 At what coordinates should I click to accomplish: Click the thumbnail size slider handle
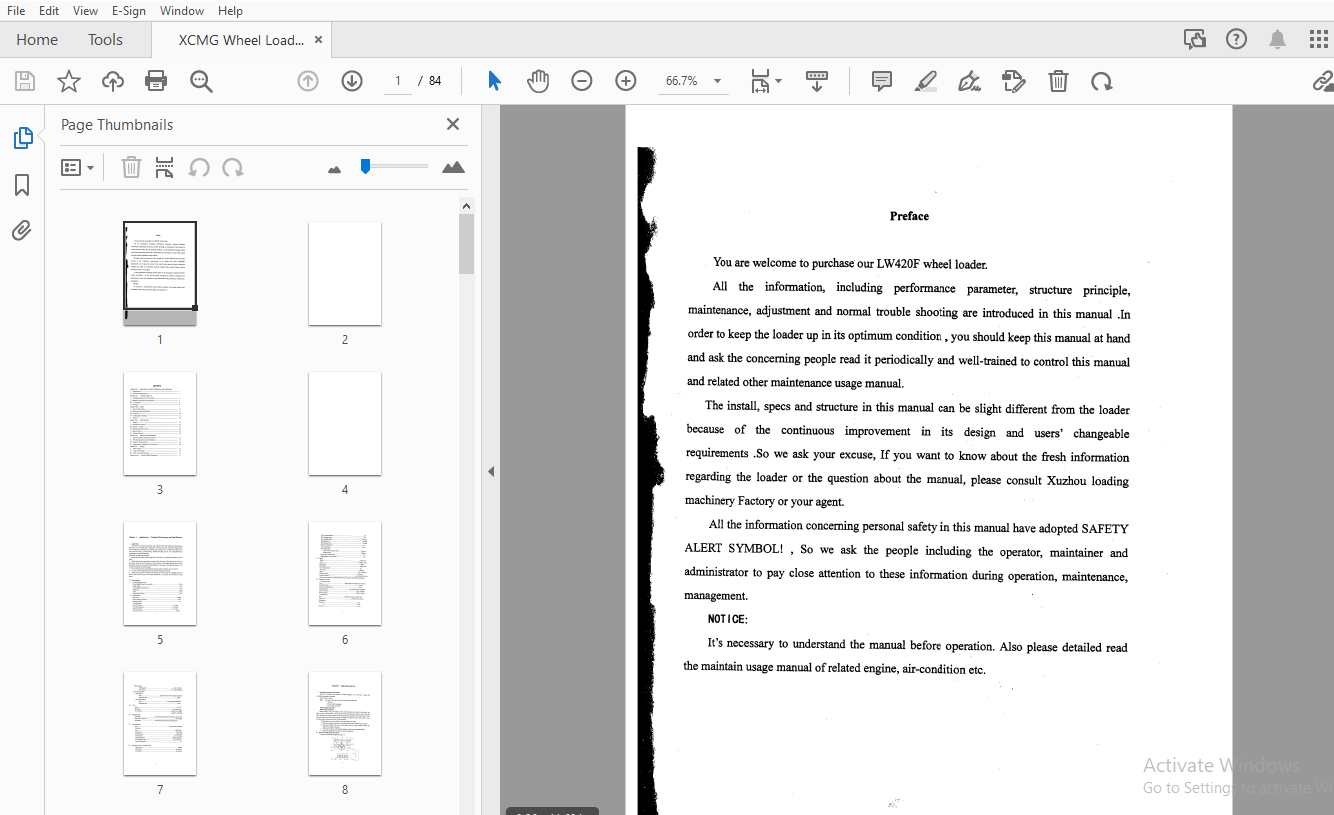366,166
